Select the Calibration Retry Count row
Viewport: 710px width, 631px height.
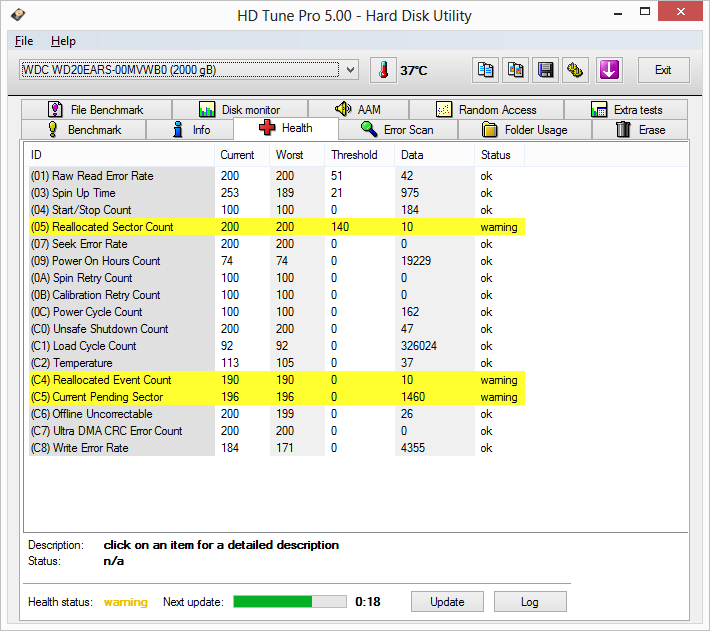277,295
